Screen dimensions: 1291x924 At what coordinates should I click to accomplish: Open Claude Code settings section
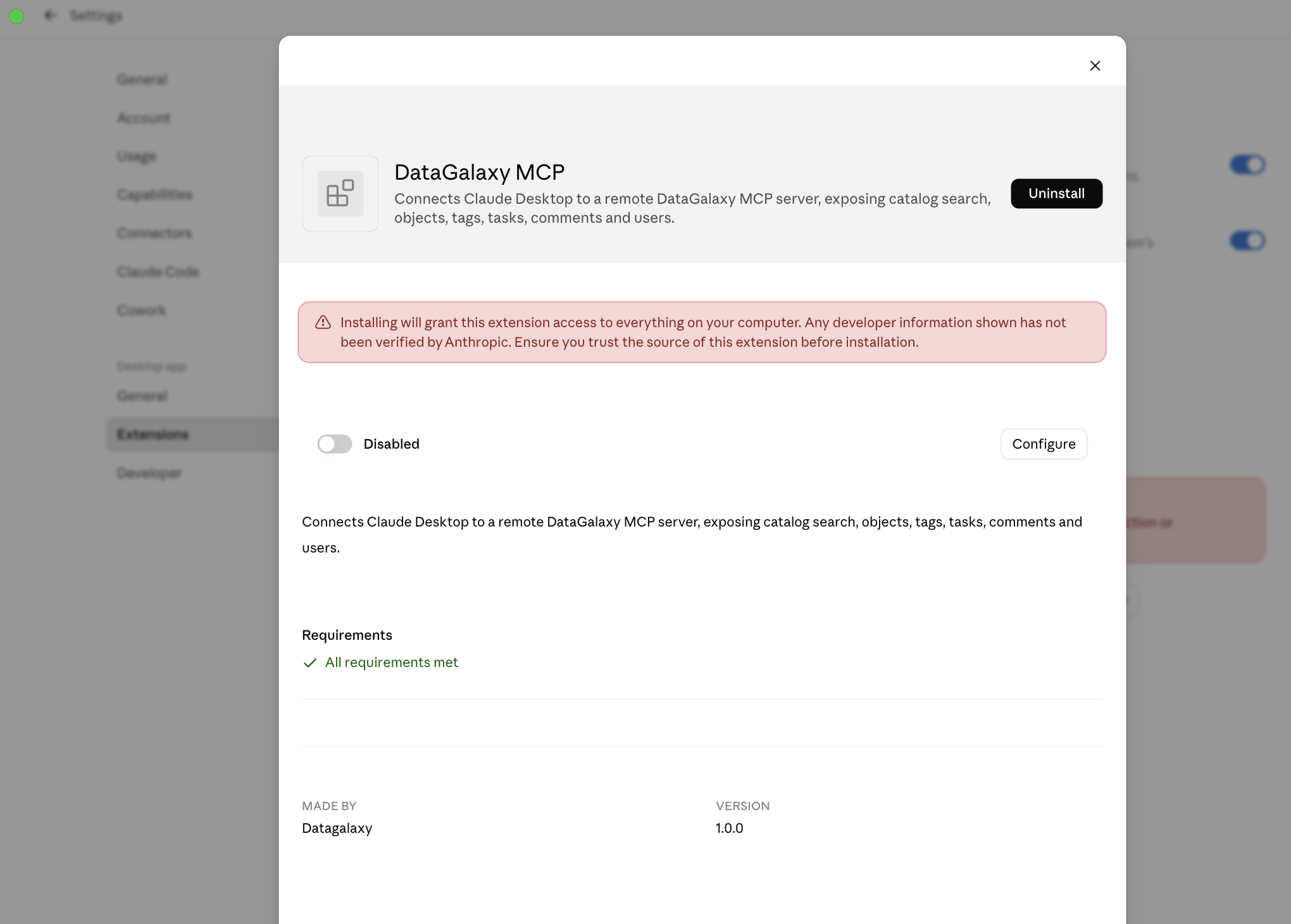pyautogui.click(x=158, y=272)
